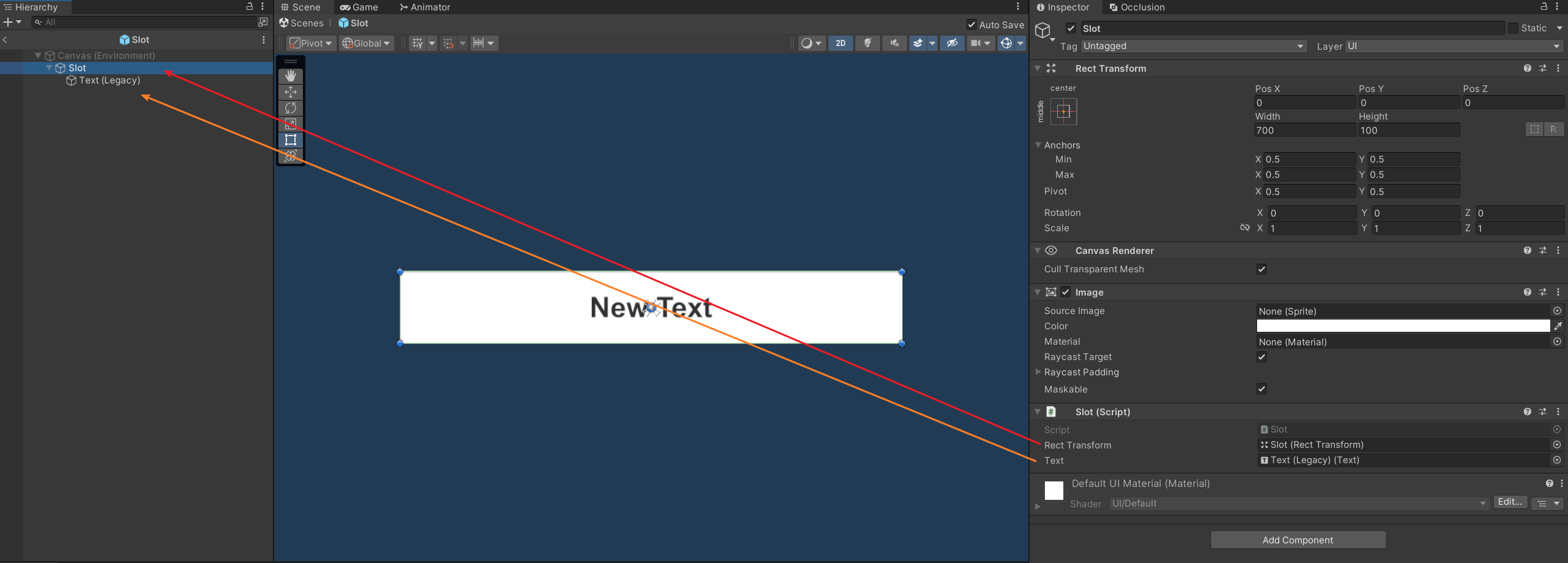1568x563 pixels.
Task: Click the Text field object picker circle
Action: click(x=1557, y=460)
